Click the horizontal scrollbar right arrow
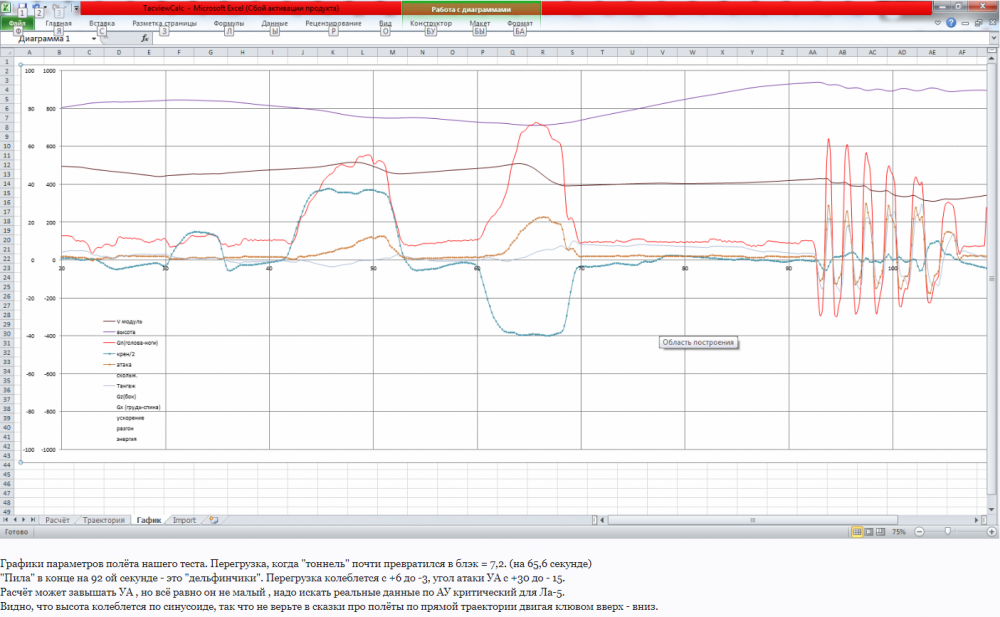The image size is (1000, 617). point(976,520)
